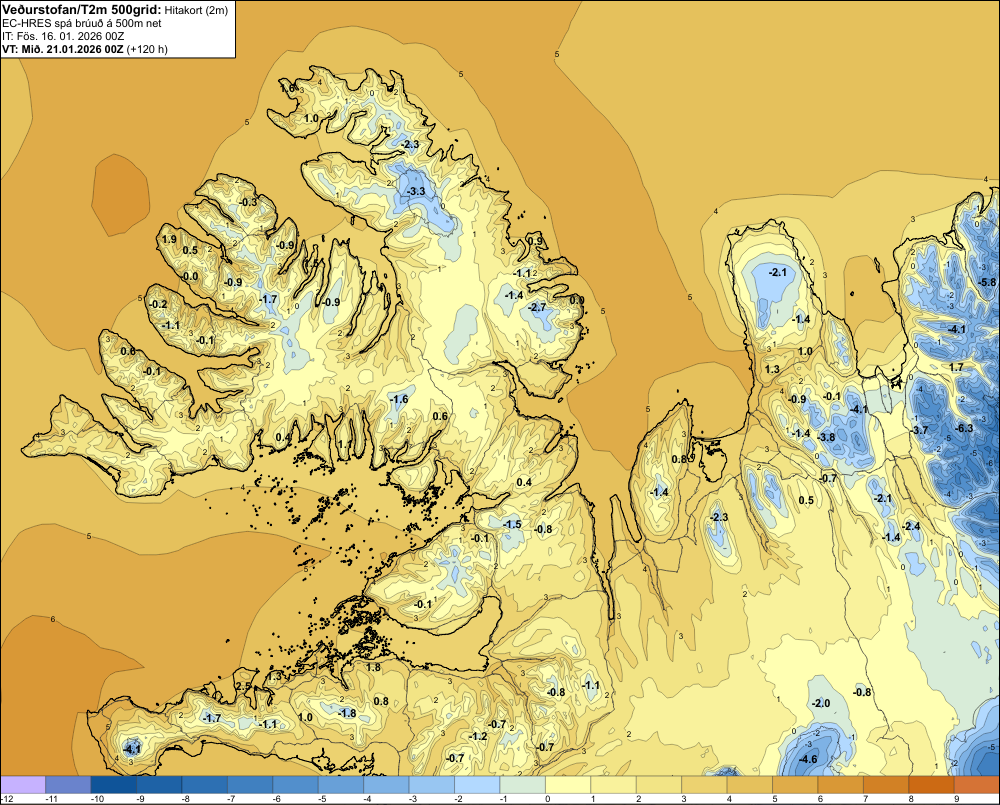Image resolution: width=1000 pixels, height=805 pixels.
Task: Click the "-1.2" temperature value on the map
Action: 478,736
